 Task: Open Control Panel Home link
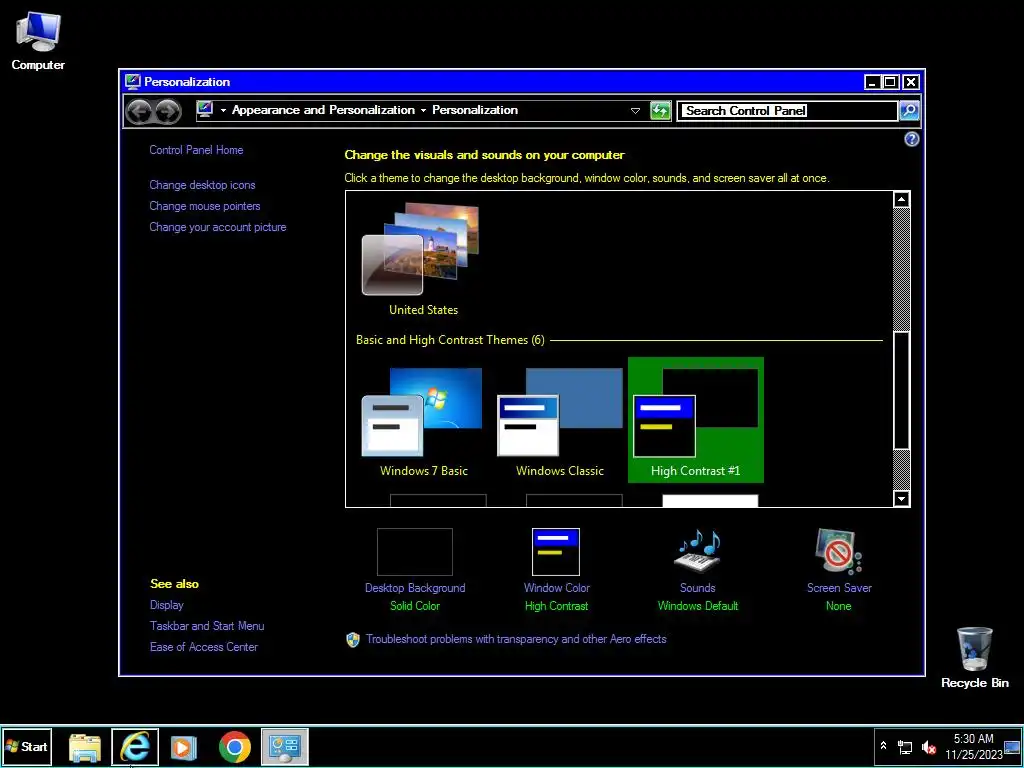pyautogui.click(x=196, y=150)
